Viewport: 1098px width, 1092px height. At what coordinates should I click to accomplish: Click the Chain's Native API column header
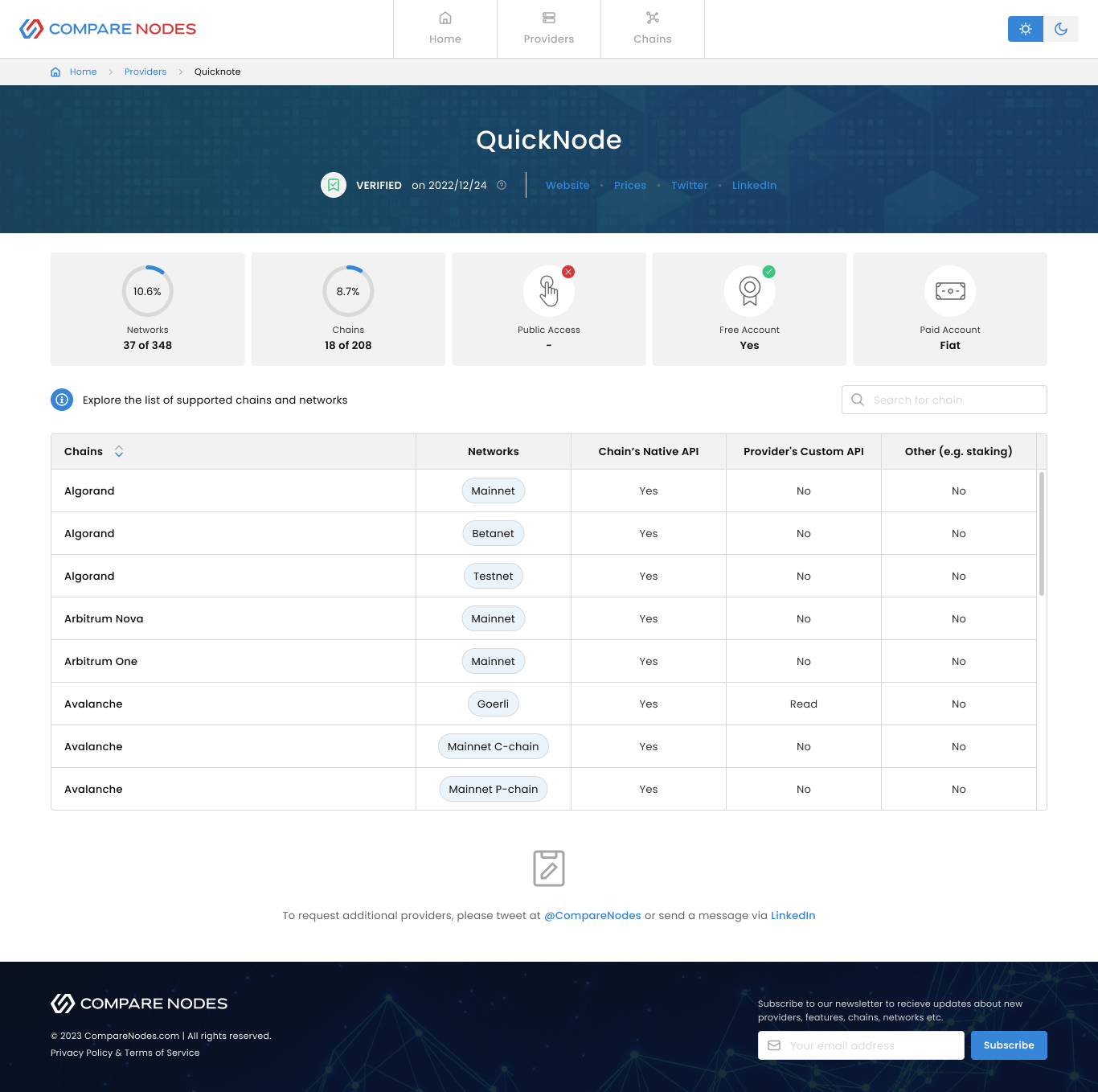[649, 451]
